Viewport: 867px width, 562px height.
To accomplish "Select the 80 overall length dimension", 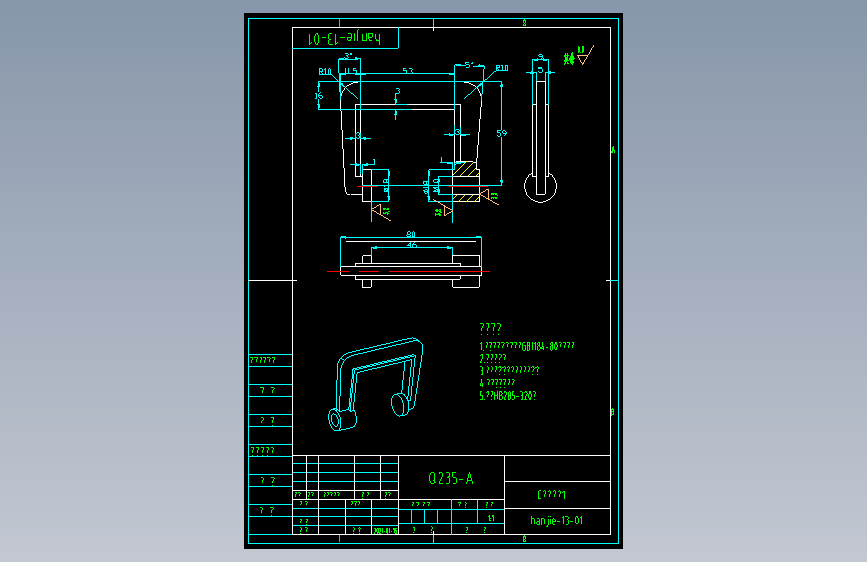I will click(x=410, y=234).
